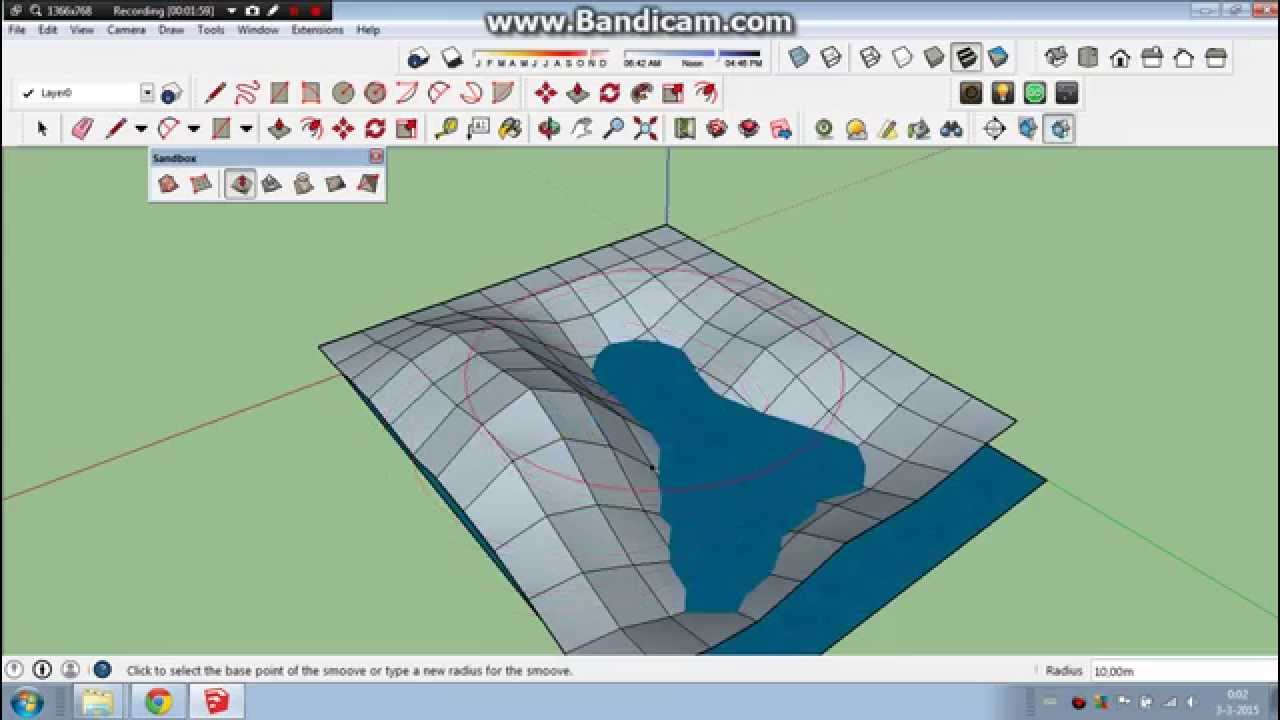Open the File menu
1280x720 pixels.
(x=17, y=30)
